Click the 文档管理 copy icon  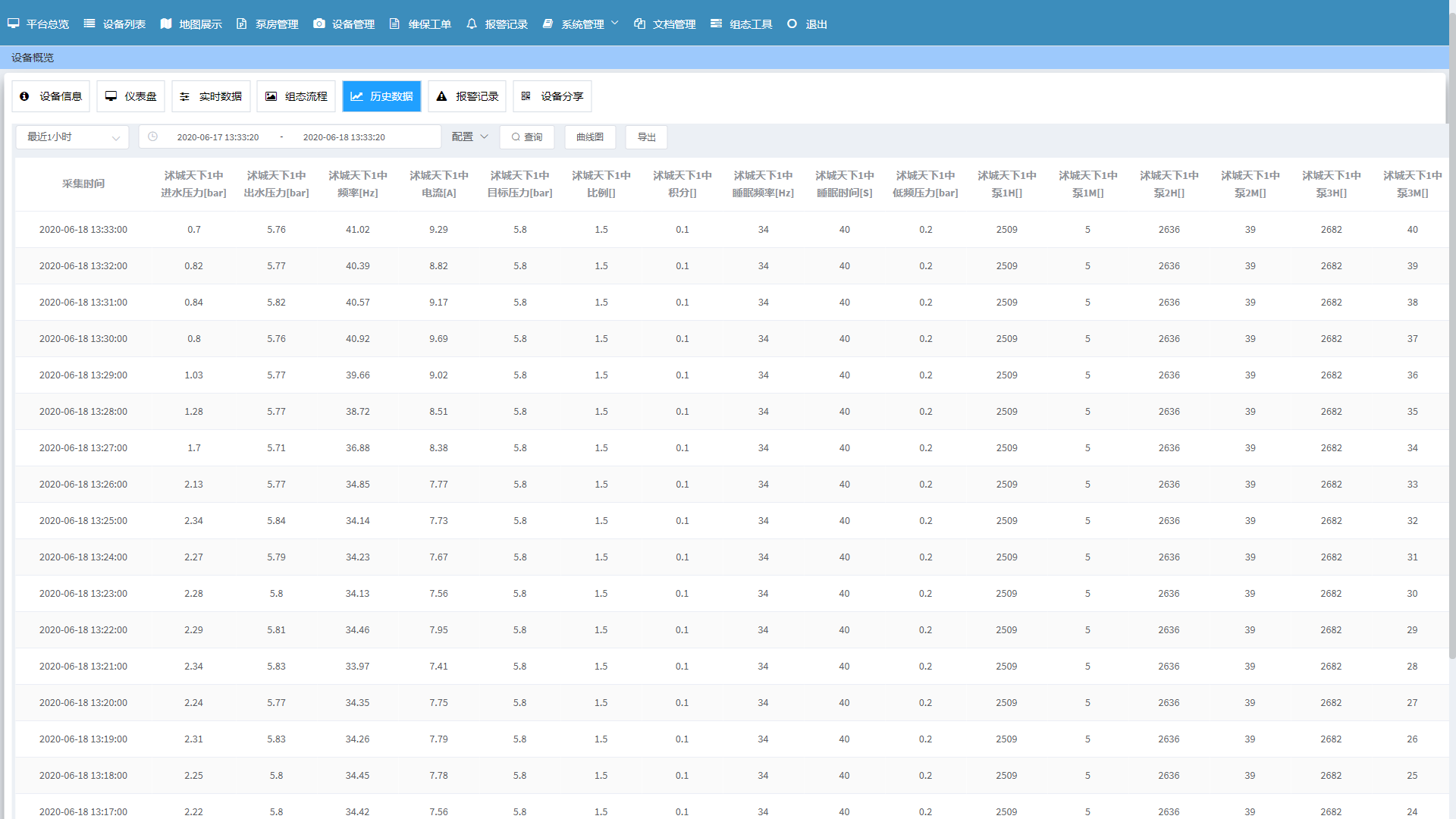click(639, 24)
